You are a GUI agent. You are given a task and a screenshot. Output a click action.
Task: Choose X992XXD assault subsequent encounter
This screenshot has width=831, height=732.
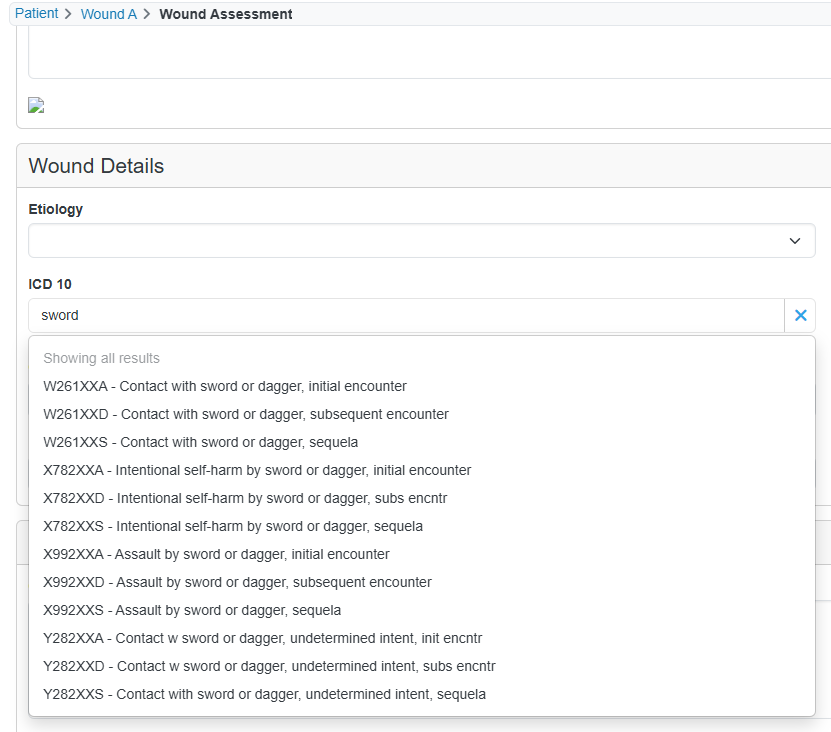click(x=421, y=582)
